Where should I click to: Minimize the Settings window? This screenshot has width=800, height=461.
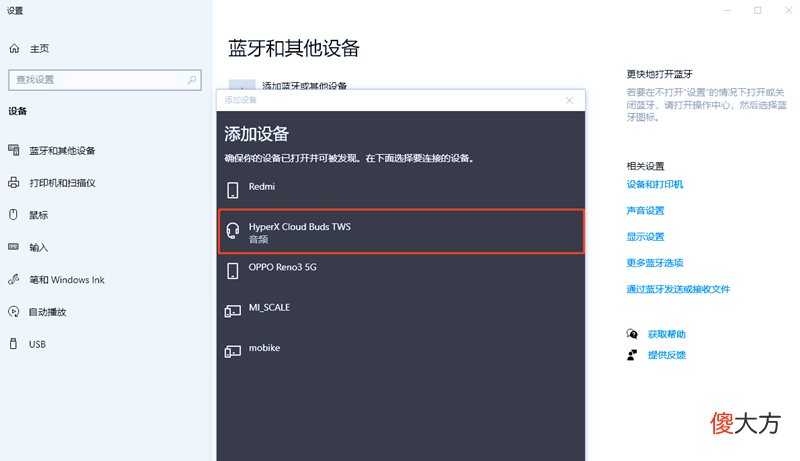[727, 10]
